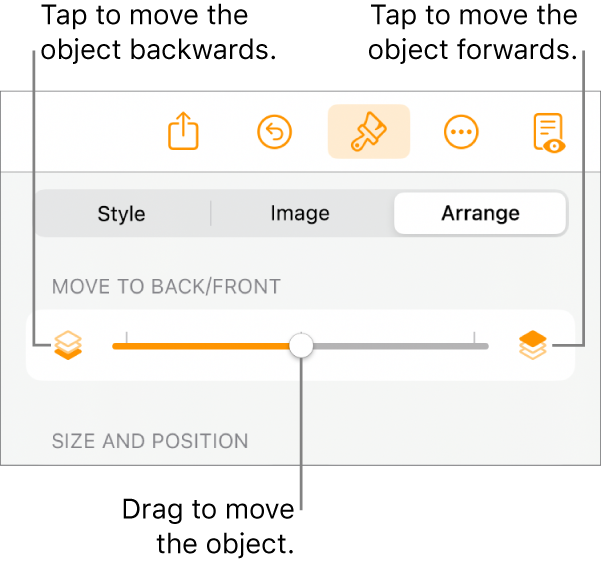Select the Arrange tab
The image size is (601, 566).
(480, 214)
